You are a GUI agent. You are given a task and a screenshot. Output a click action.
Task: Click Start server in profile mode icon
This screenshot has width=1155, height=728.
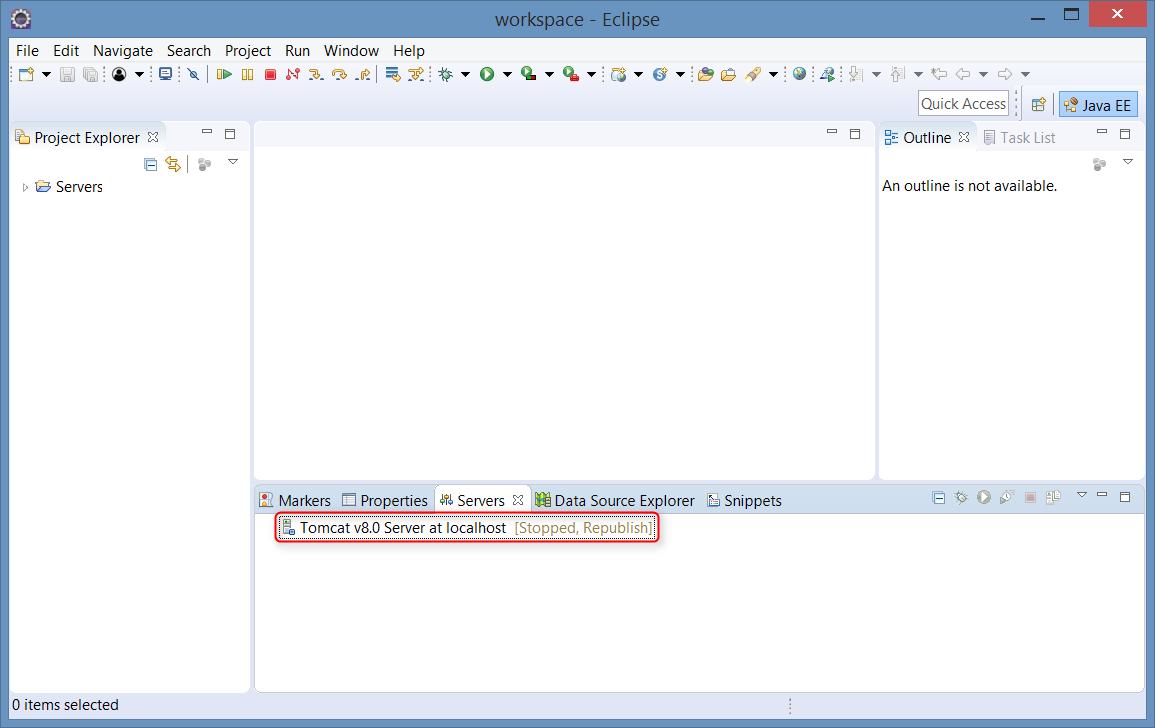(x=1007, y=498)
